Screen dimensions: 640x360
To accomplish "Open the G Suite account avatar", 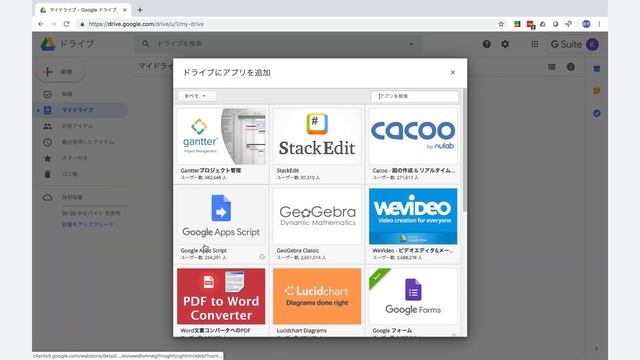I will pos(593,44).
